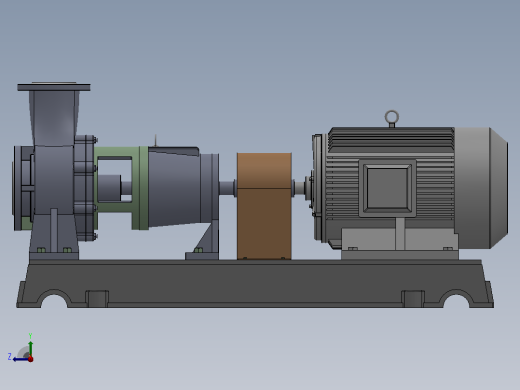Screen dimensions: 520x390
Task: Select the lifting eye bolt atop the motor
Action: 392,119
